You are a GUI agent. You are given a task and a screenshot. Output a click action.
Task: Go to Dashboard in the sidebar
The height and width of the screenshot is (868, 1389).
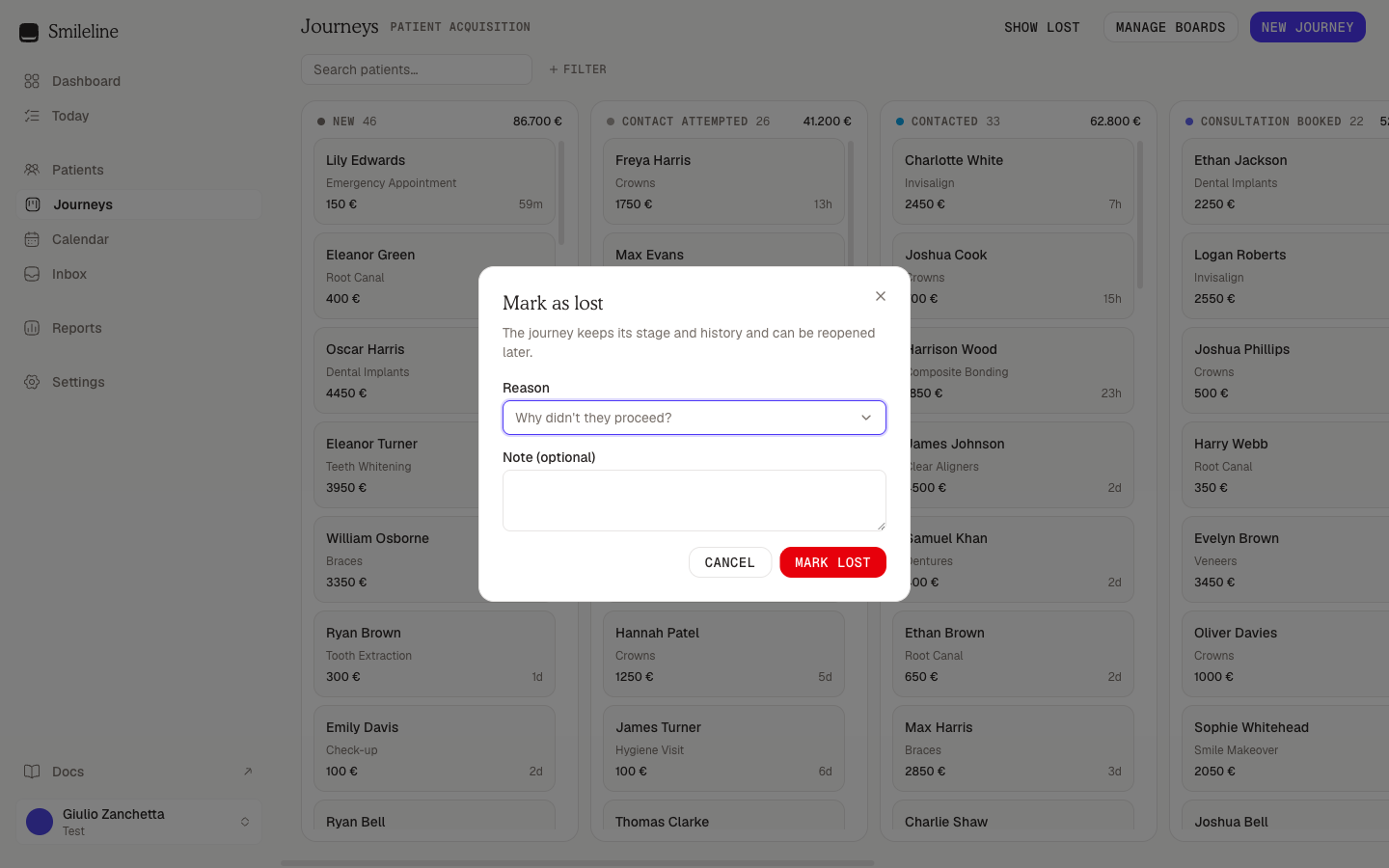139,81
